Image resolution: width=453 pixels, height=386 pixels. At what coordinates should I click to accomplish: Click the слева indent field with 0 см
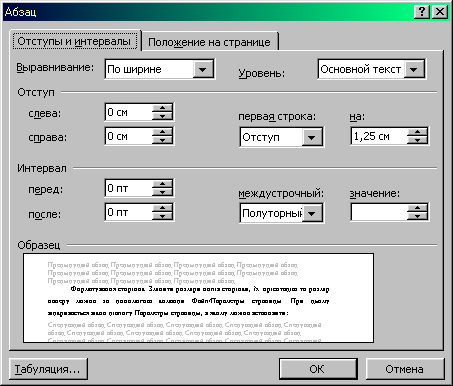(129, 112)
